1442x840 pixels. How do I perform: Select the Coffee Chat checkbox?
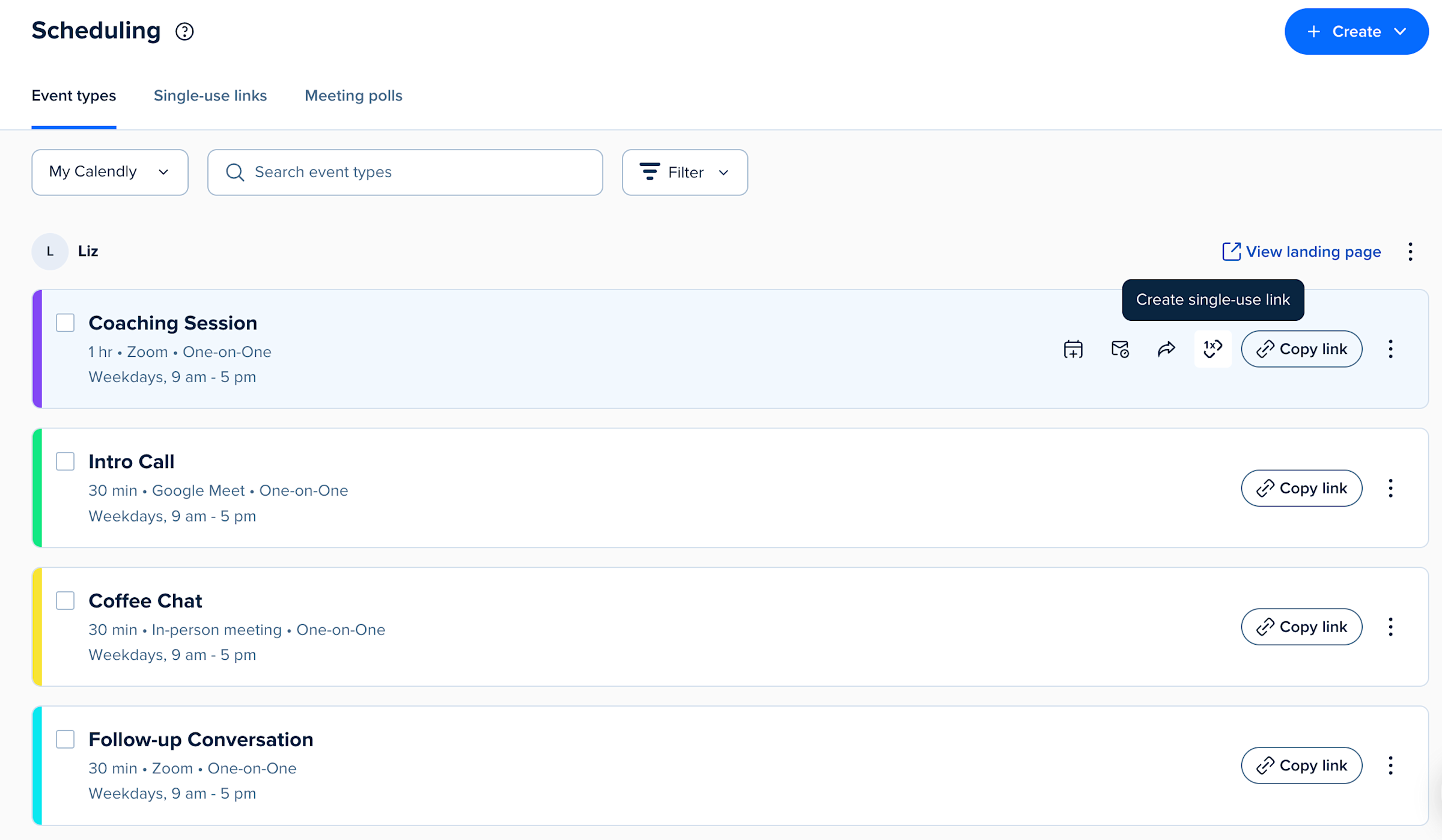point(64,600)
